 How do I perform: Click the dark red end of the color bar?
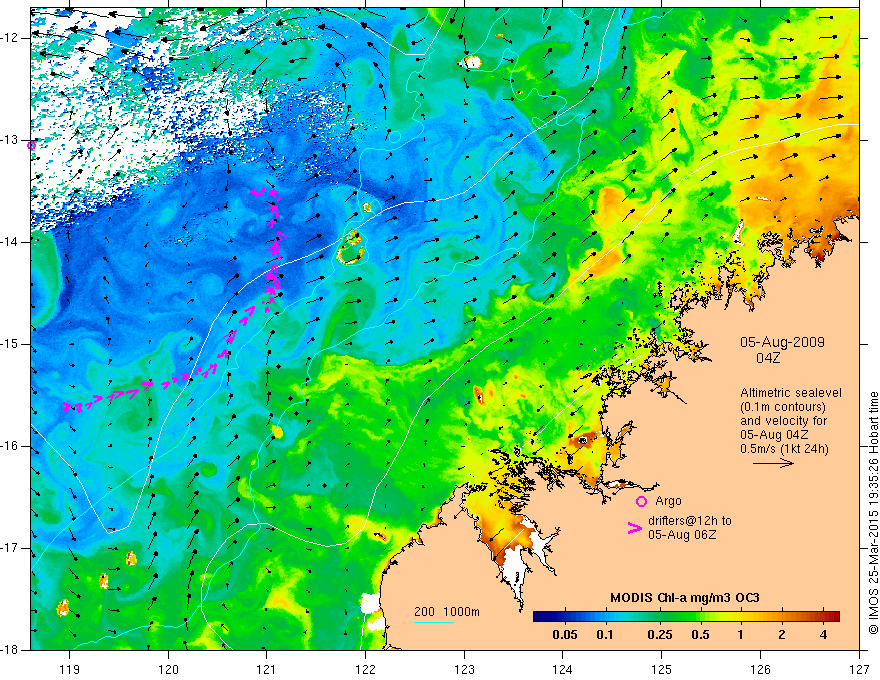(x=835, y=616)
